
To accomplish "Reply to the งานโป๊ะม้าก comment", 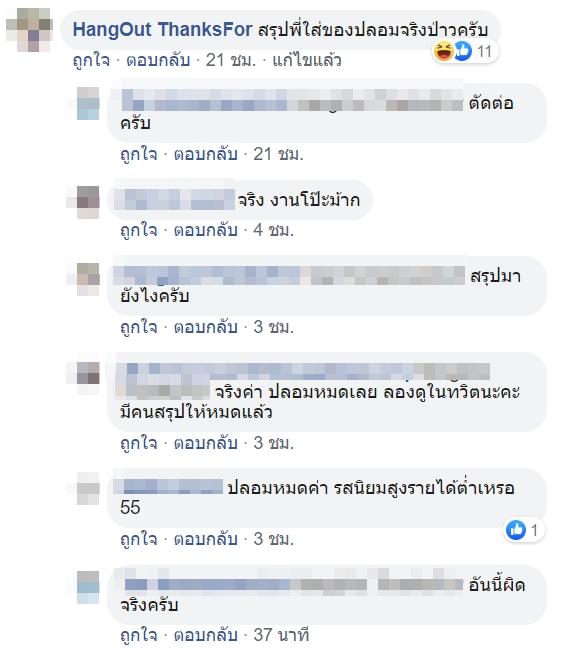I will point(206,230).
